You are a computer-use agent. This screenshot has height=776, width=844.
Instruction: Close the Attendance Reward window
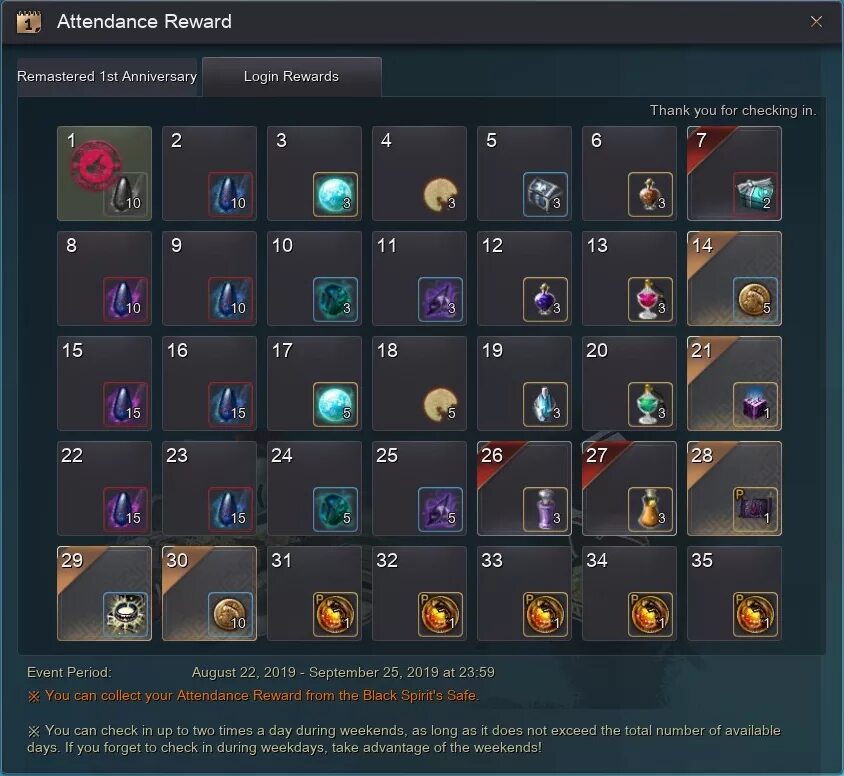click(x=816, y=22)
